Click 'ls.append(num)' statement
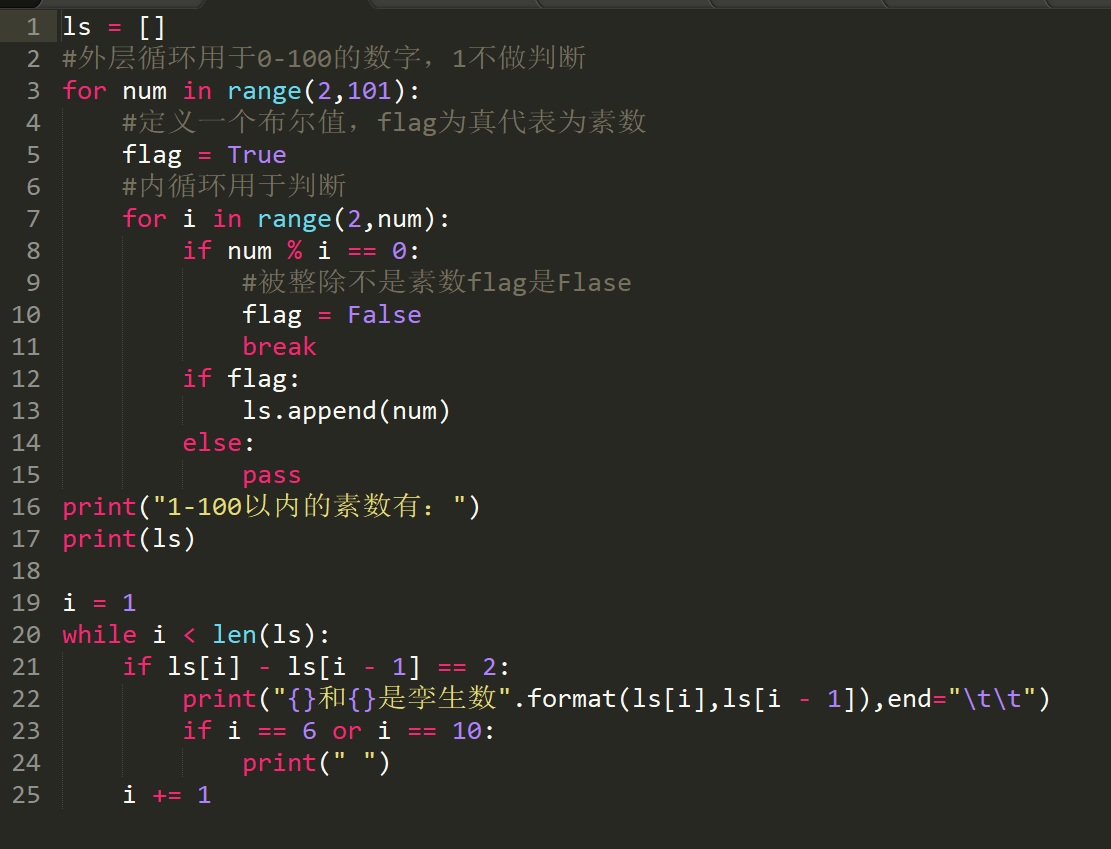 click(x=346, y=410)
